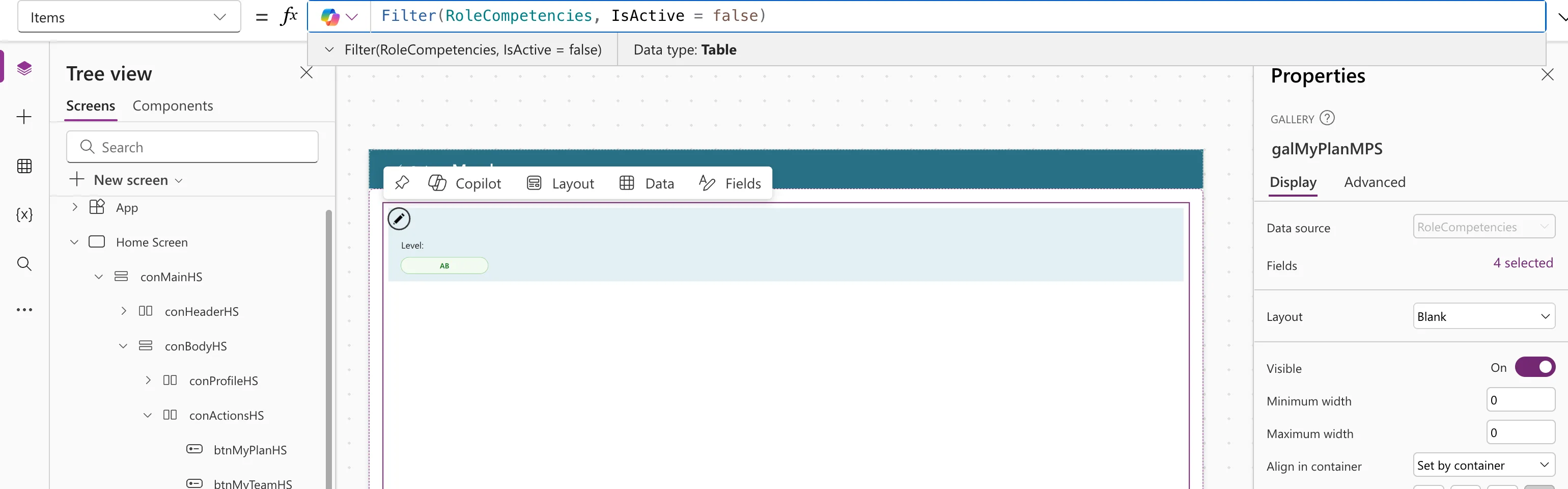Expand the conHeaderHS node
This screenshot has height=489, width=1568.
coord(124,311)
